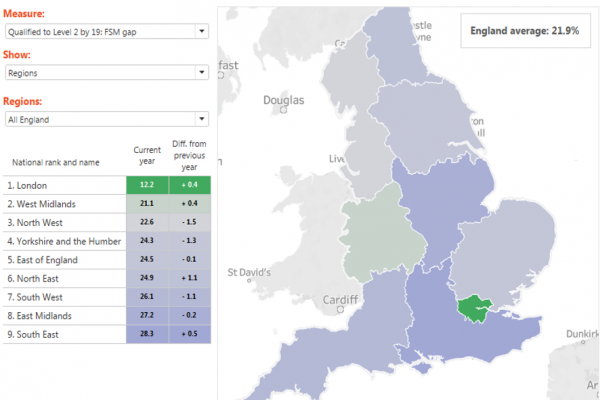Click the England average 21.9% box
The width and height of the screenshot is (600, 400).
point(524,31)
